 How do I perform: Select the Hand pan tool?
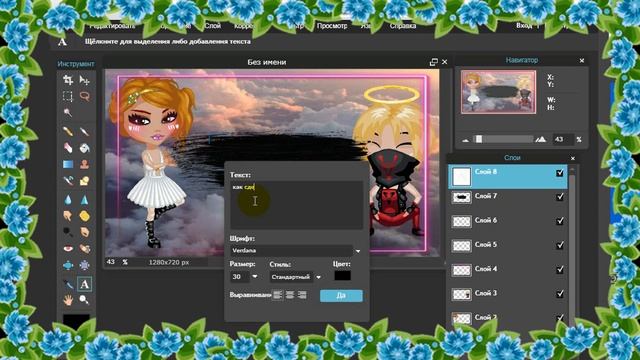(68, 300)
